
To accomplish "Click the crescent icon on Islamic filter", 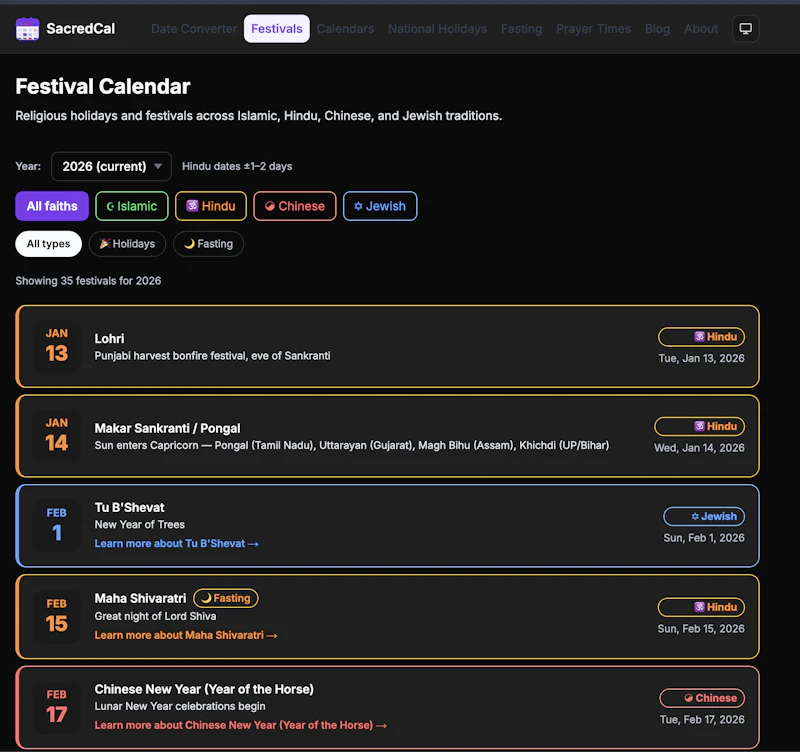I will coord(110,206).
